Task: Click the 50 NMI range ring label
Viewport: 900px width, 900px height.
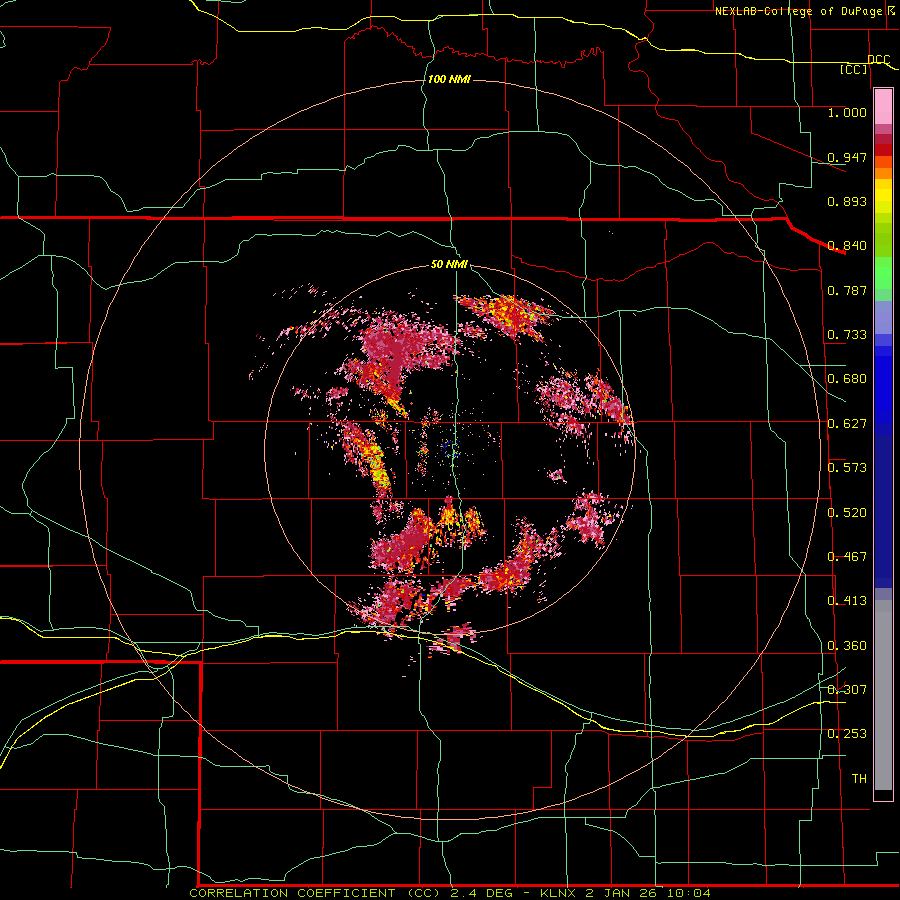Action: point(449,264)
